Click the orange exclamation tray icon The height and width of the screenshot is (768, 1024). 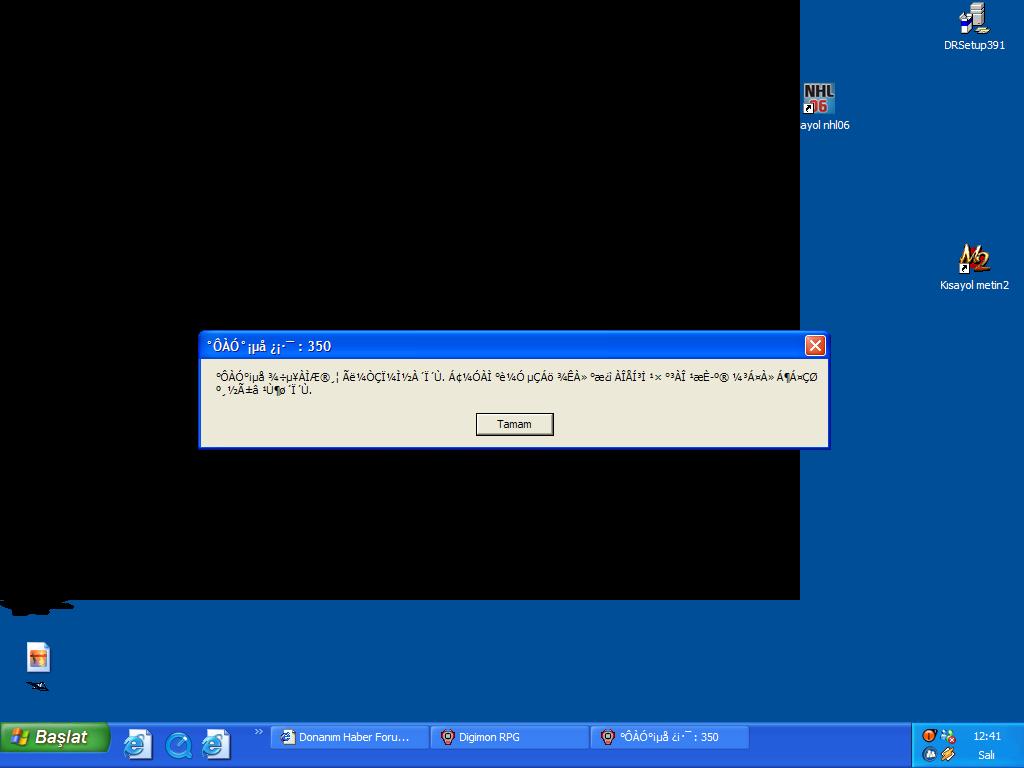pyautogui.click(x=929, y=736)
